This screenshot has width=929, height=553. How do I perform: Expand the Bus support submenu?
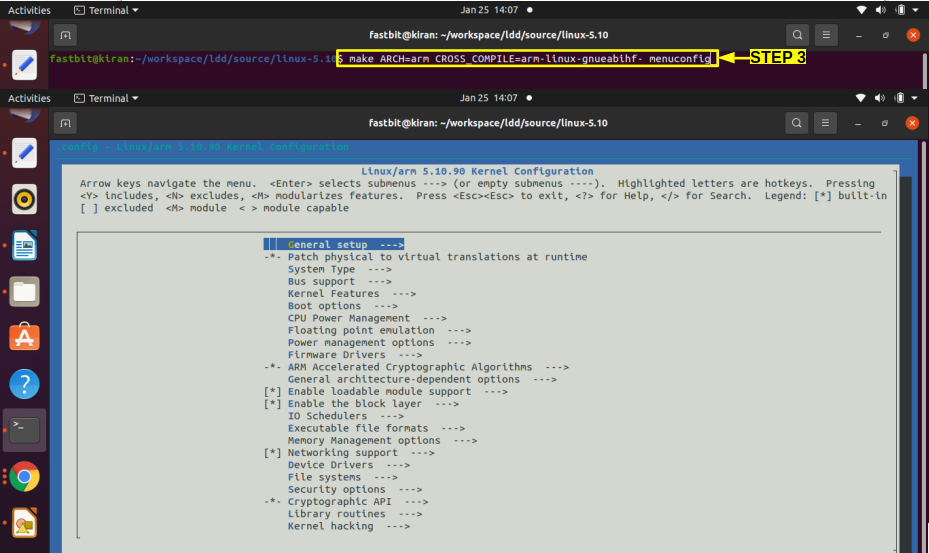[339, 282]
